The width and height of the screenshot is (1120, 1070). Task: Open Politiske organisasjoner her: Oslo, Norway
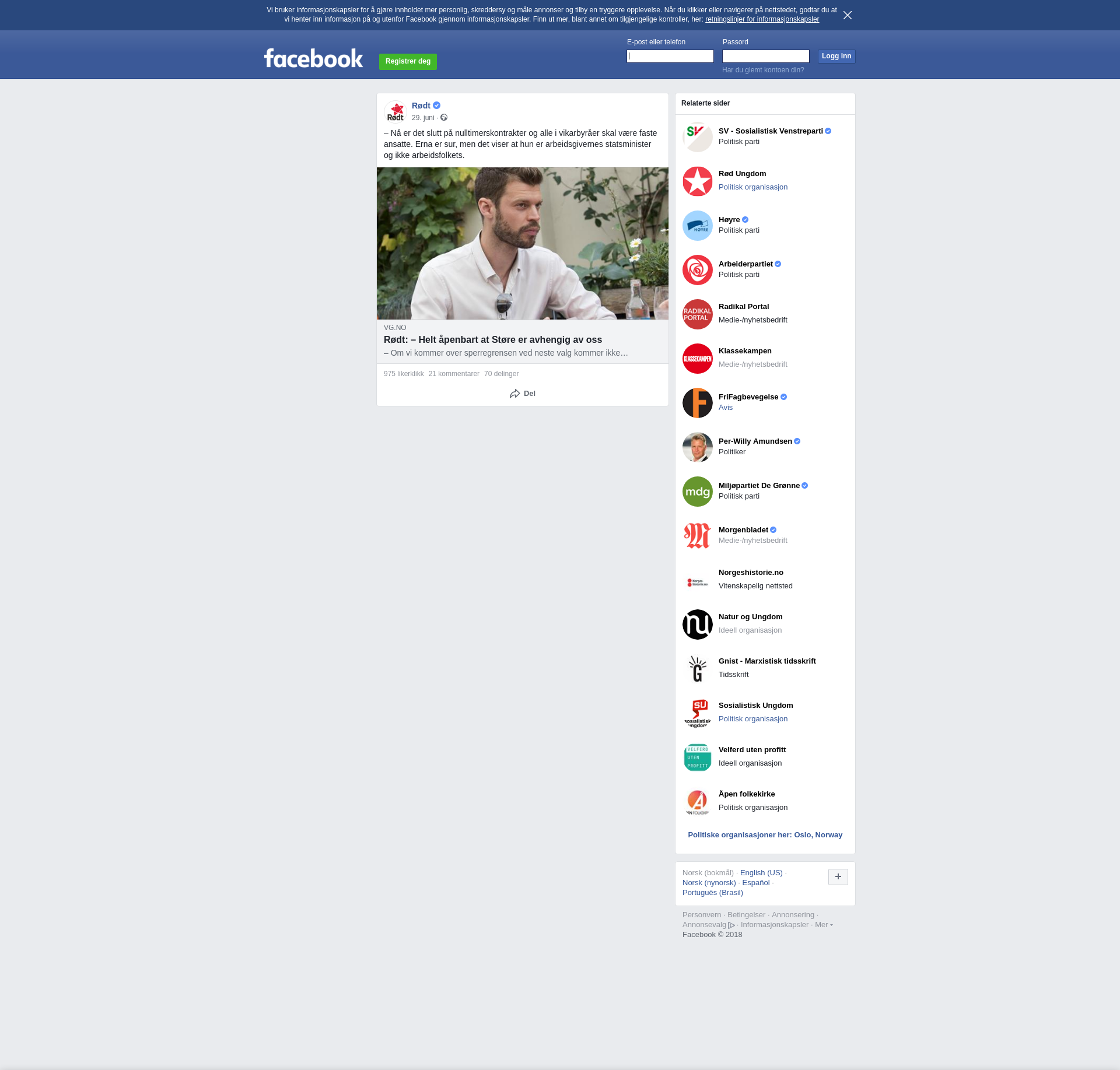pos(765,835)
